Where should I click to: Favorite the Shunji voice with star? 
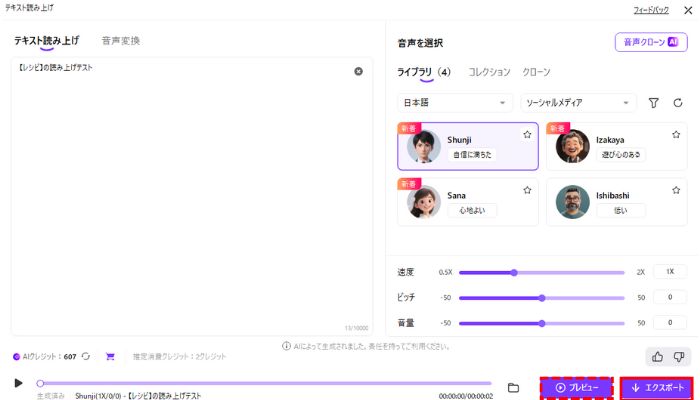tap(527, 134)
